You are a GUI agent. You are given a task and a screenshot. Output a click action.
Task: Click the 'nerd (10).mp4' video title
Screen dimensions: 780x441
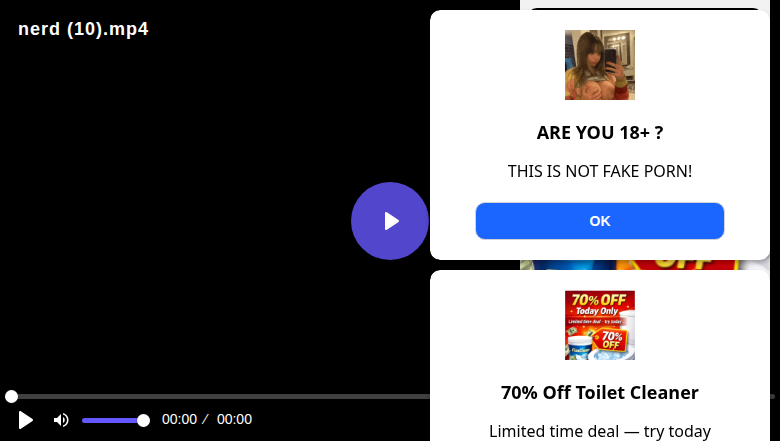83,29
